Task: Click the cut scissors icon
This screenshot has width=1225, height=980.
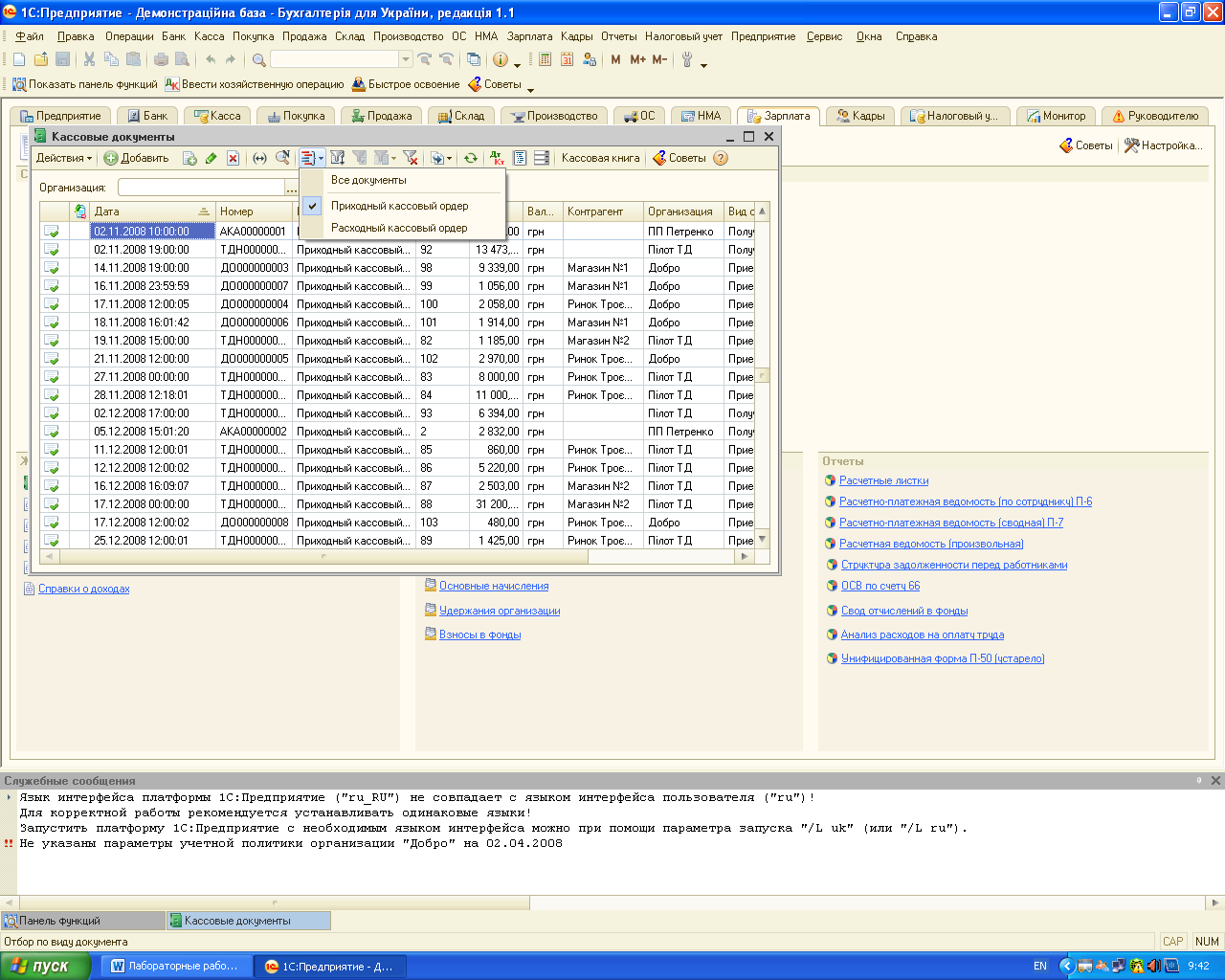Action: tap(89, 59)
